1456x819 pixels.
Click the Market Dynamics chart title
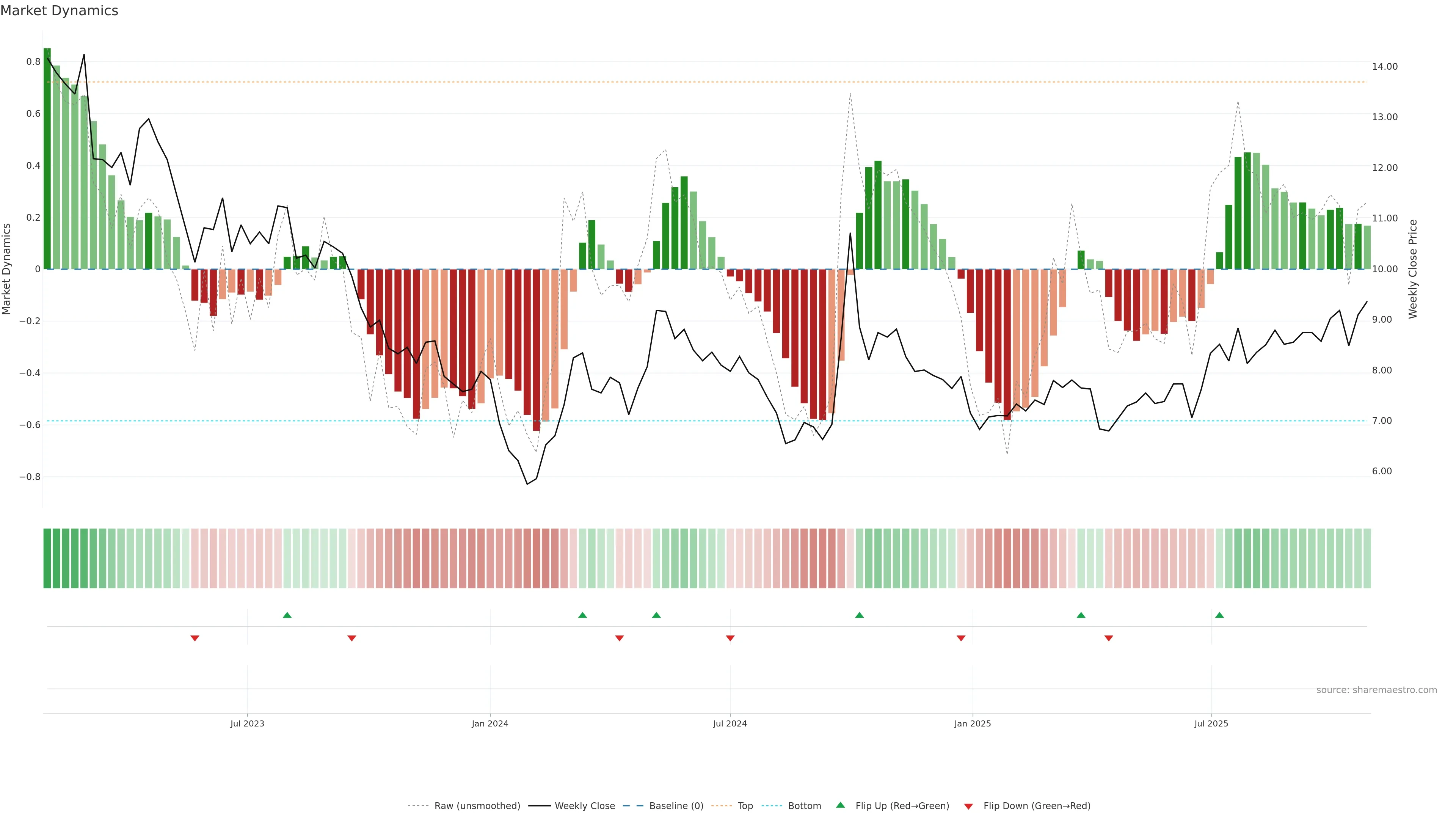coord(60,11)
